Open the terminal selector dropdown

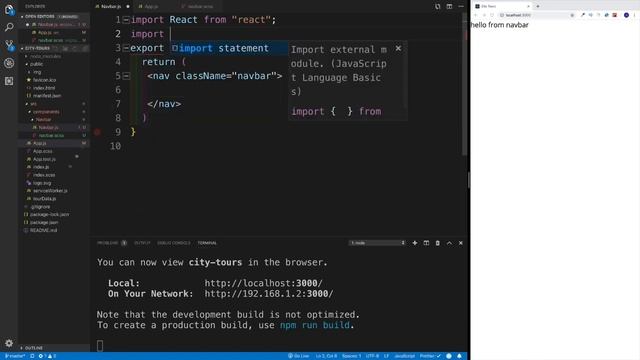[x=377, y=243]
